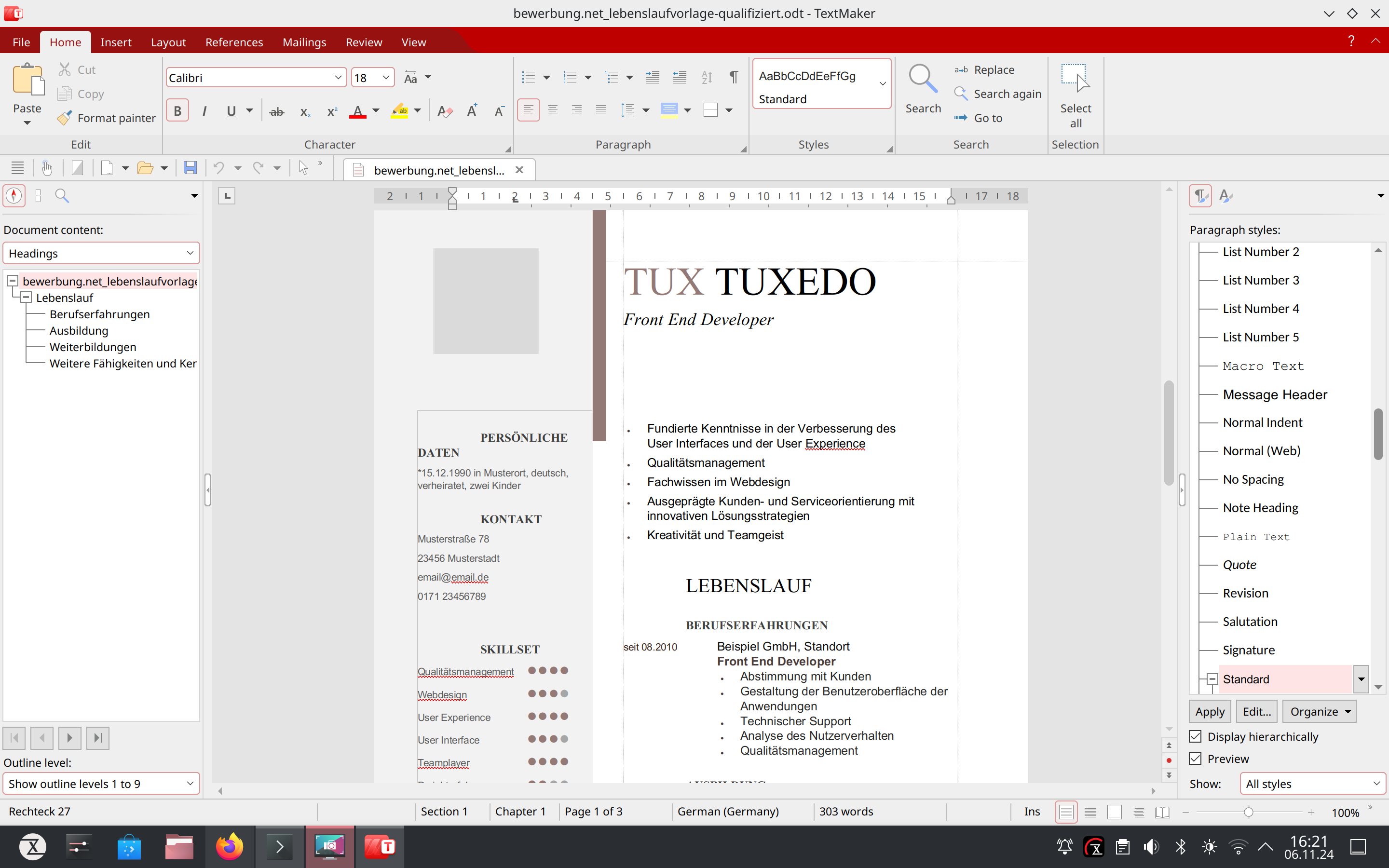Toggle formatting marks display
Image resolution: width=1389 pixels, height=868 pixels.
734,77
